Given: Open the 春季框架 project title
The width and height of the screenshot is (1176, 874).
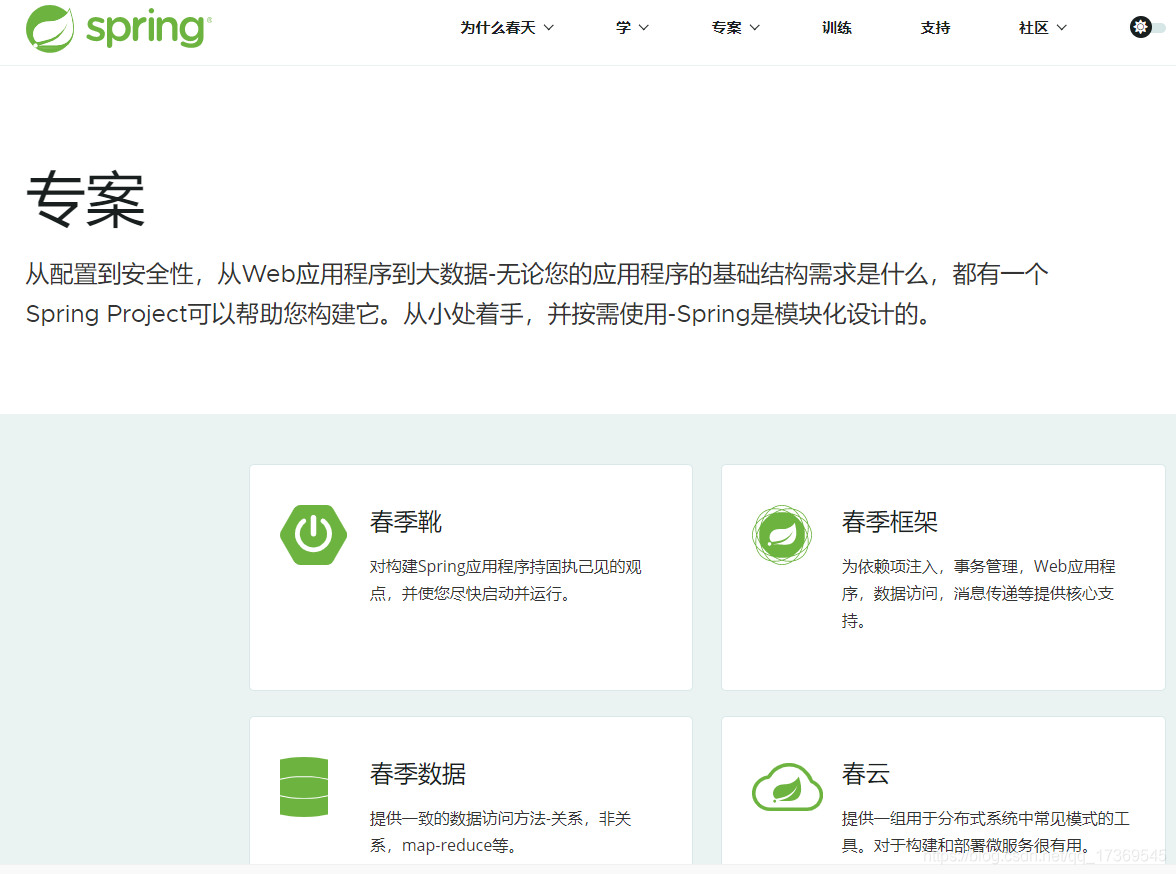Looking at the screenshot, I should [x=890, y=521].
